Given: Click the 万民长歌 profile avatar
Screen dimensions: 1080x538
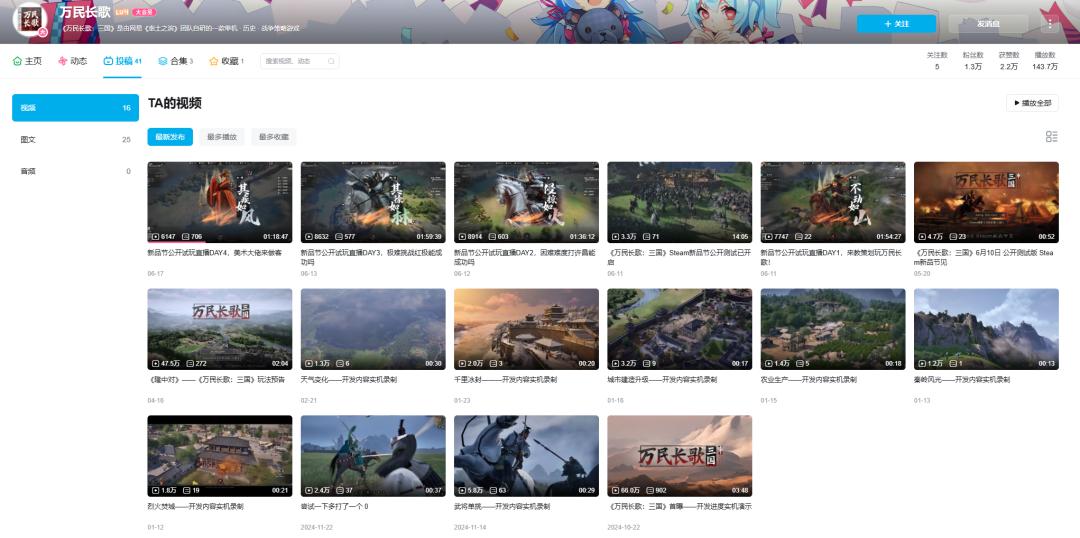Looking at the screenshot, I should pos(30,19).
